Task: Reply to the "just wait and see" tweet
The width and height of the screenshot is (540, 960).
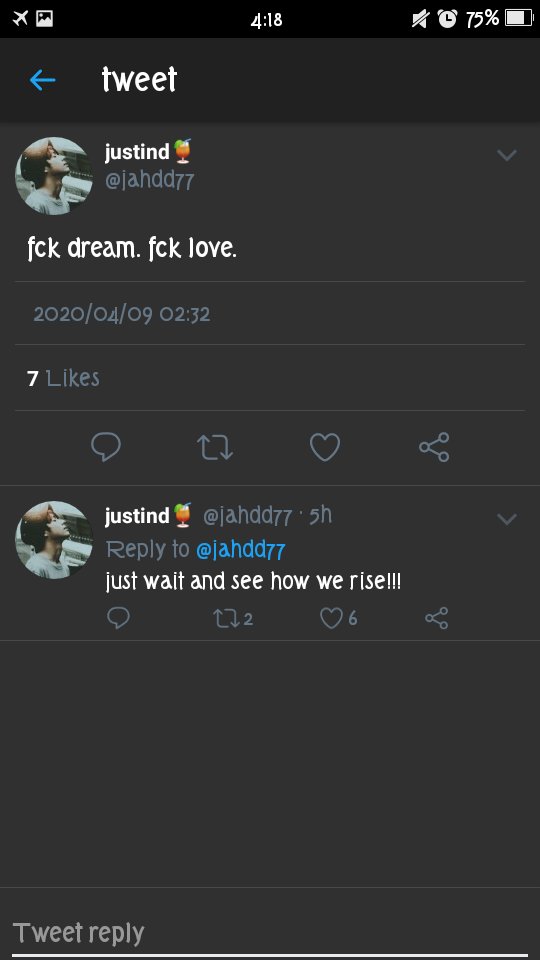Action: pyautogui.click(x=118, y=618)
